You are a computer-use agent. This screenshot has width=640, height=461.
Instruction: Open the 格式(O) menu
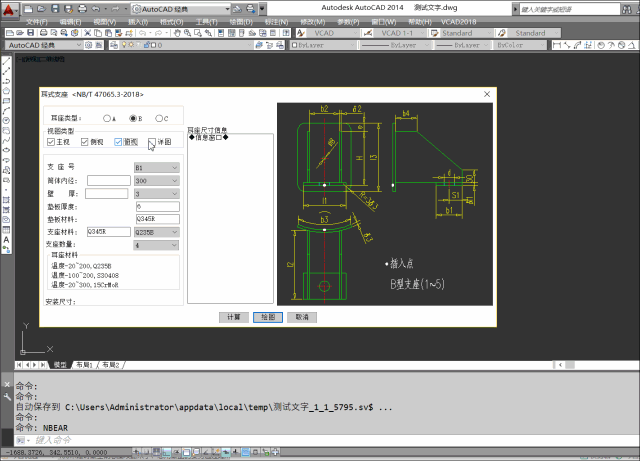click(173, 20)
